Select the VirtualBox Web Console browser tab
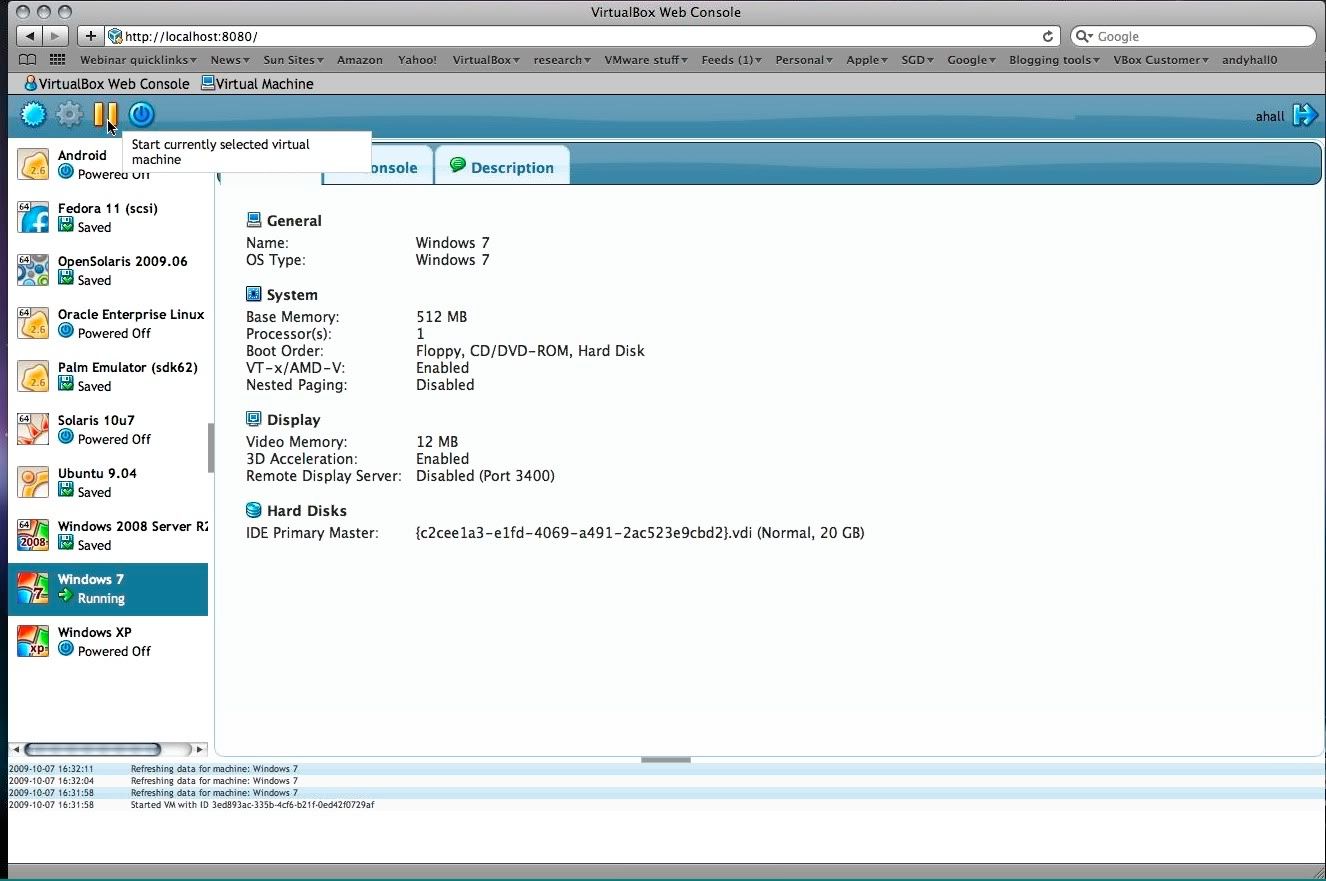 (x=106, y=84)
